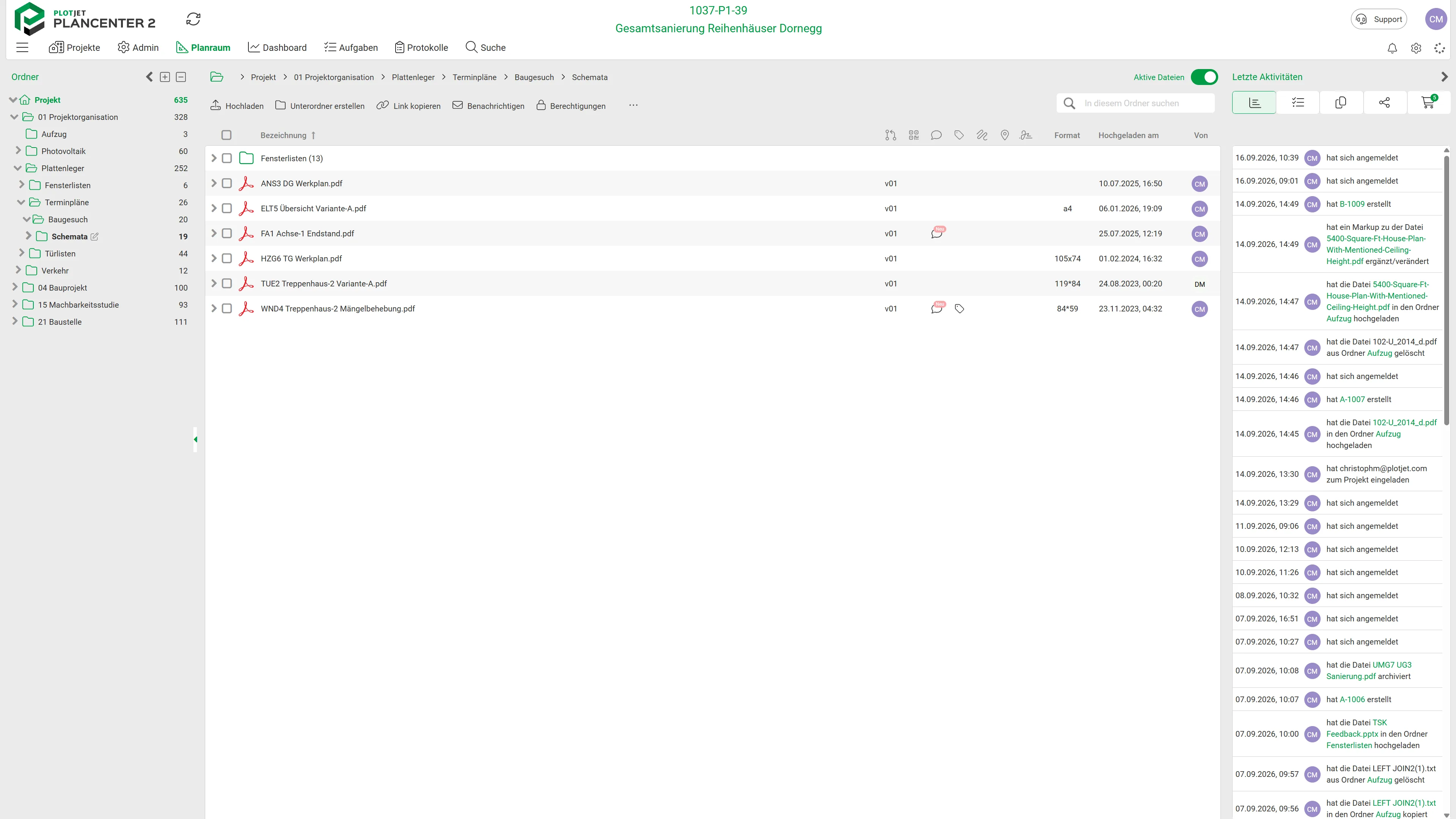Click tag icon on WND4 Treppenhaus-2 Mängelbehebung.pdf

pos(959,309)
